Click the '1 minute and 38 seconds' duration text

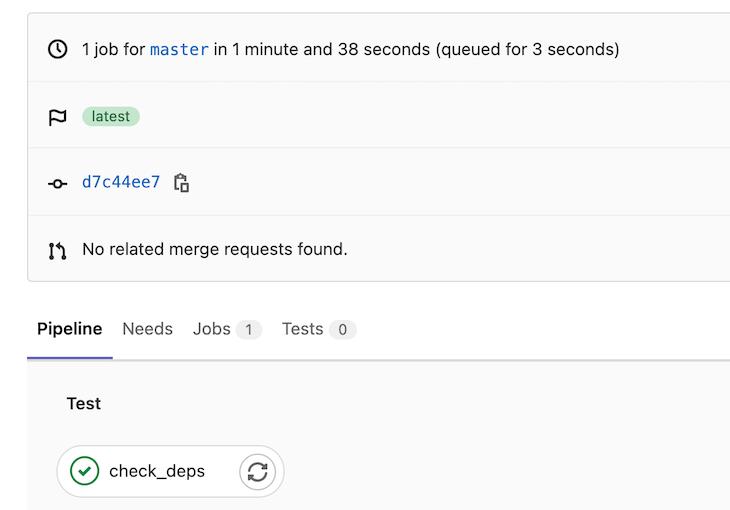pos(331,49)
